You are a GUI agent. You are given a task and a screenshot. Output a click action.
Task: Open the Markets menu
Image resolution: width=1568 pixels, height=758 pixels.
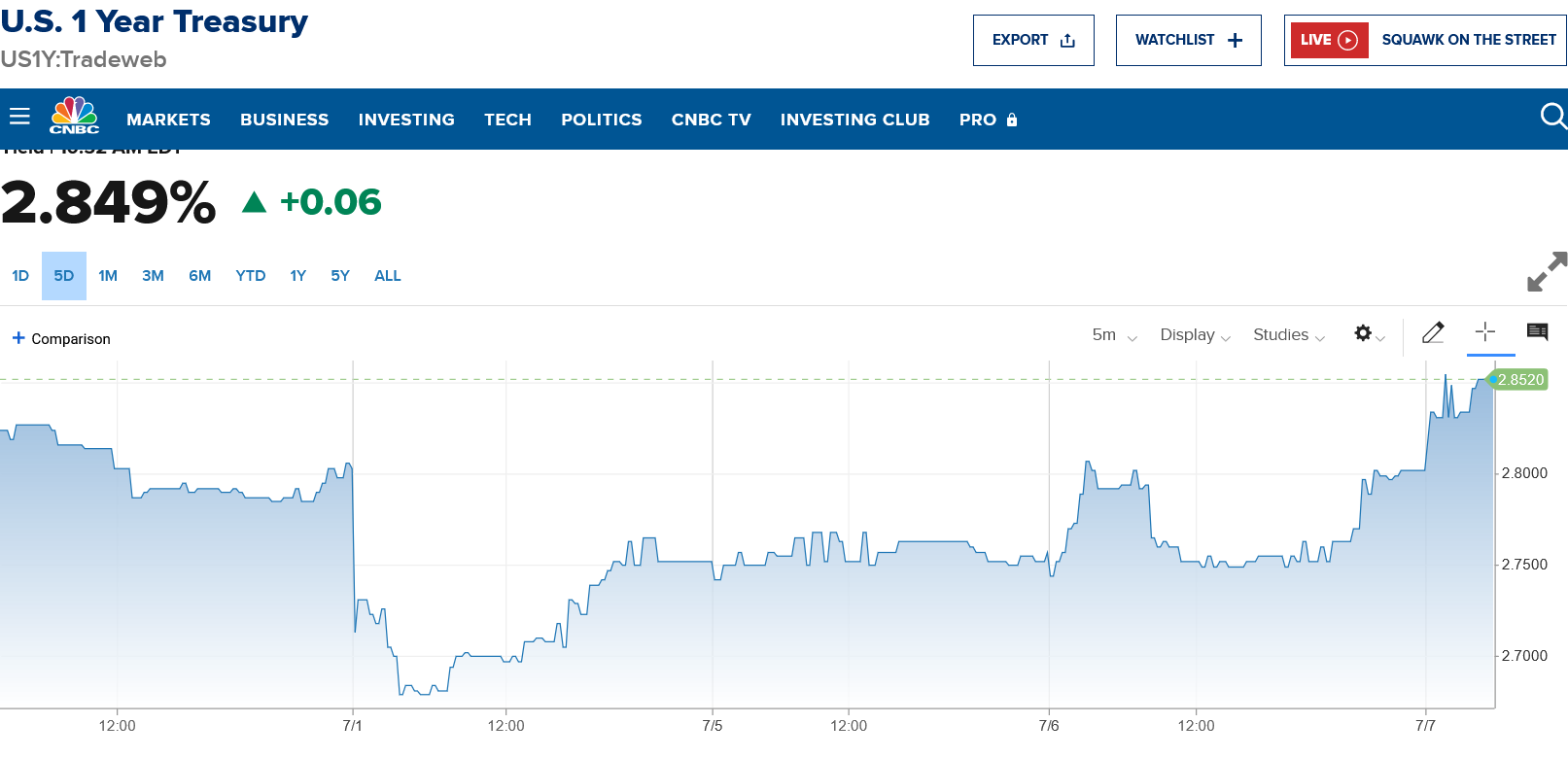168,120
